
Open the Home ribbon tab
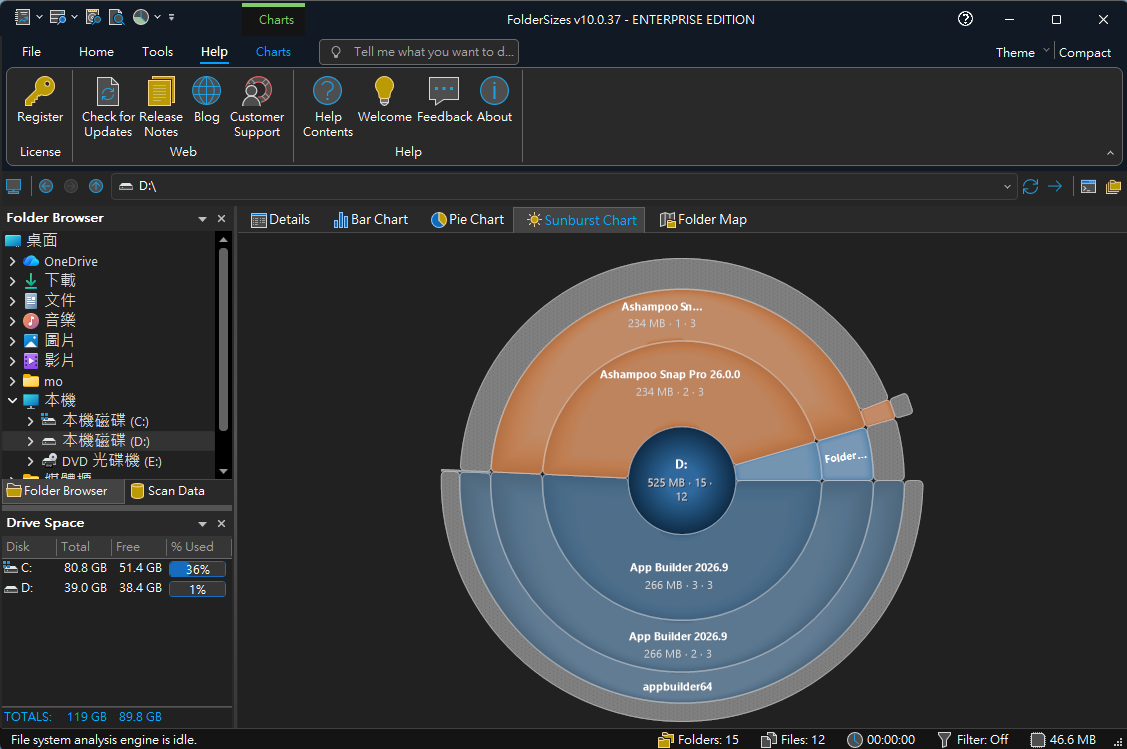click(96, 52)
